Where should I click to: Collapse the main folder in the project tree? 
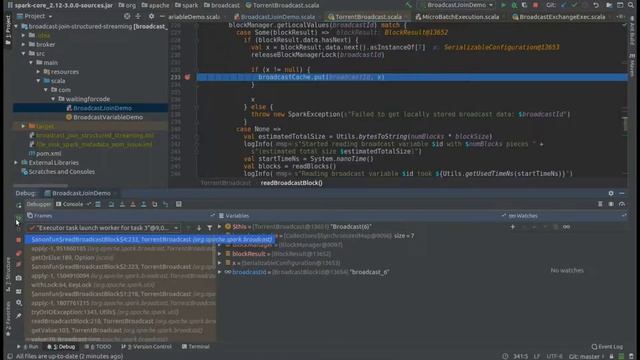pyautogui.click(x=31, y=62)
